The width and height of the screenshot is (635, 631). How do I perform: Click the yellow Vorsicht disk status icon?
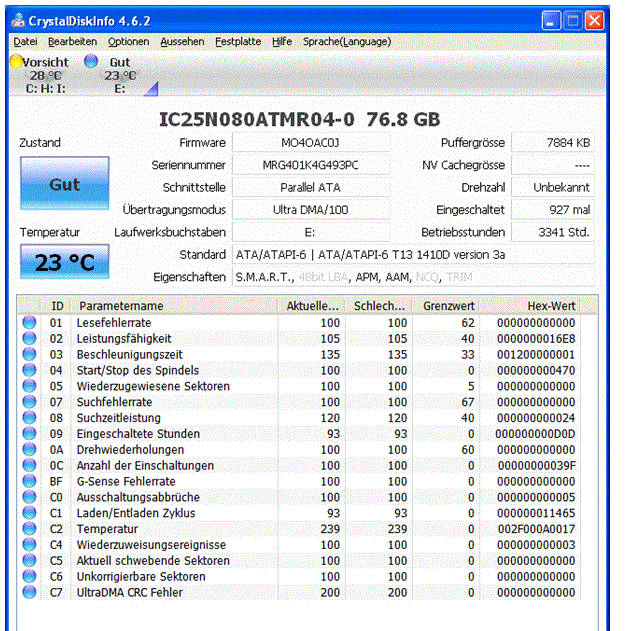tap(16, 62)
